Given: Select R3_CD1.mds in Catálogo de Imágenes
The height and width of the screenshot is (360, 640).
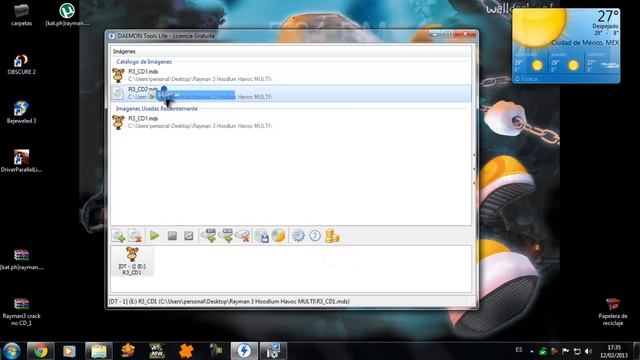Looking at the screenshot, I should click(291, 75).
